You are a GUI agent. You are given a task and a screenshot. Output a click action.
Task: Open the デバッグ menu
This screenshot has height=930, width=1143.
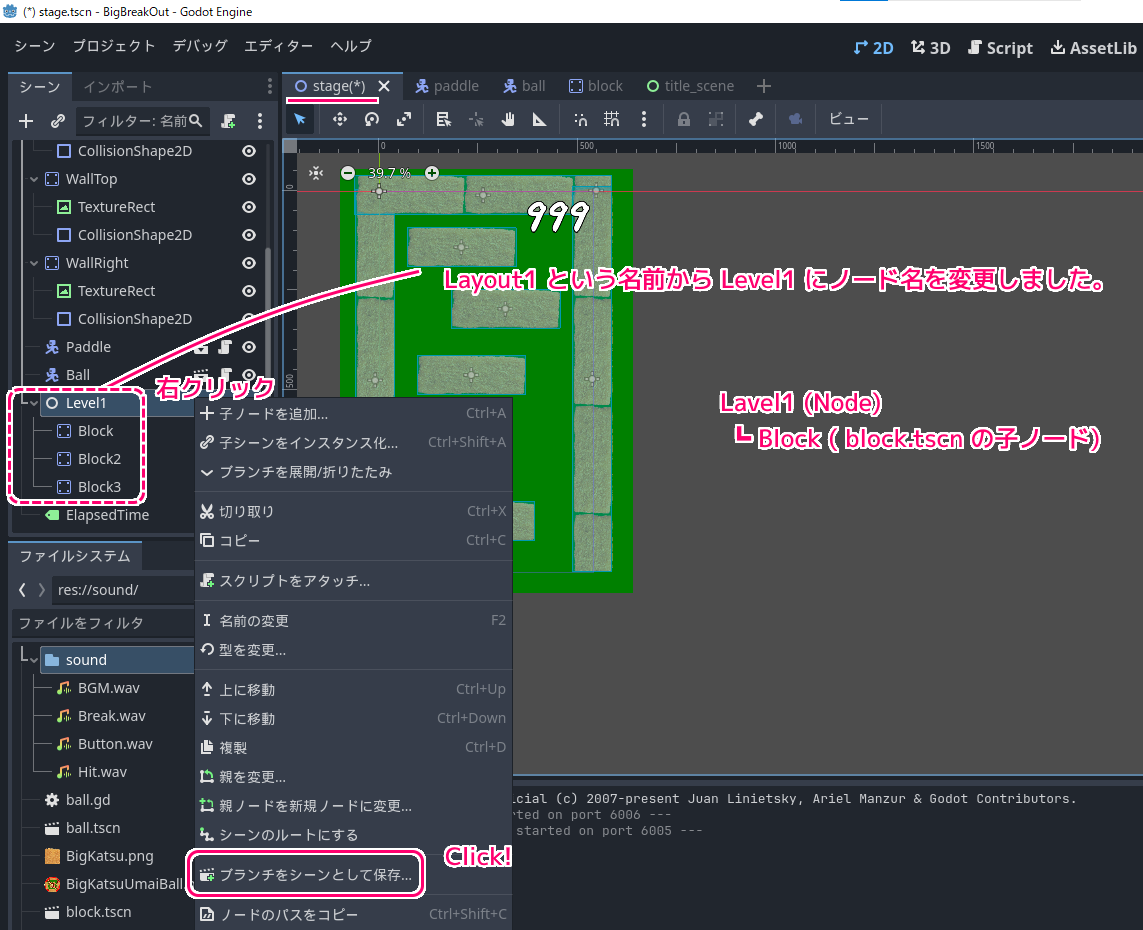pyautogui.click(x=200, y=46)
